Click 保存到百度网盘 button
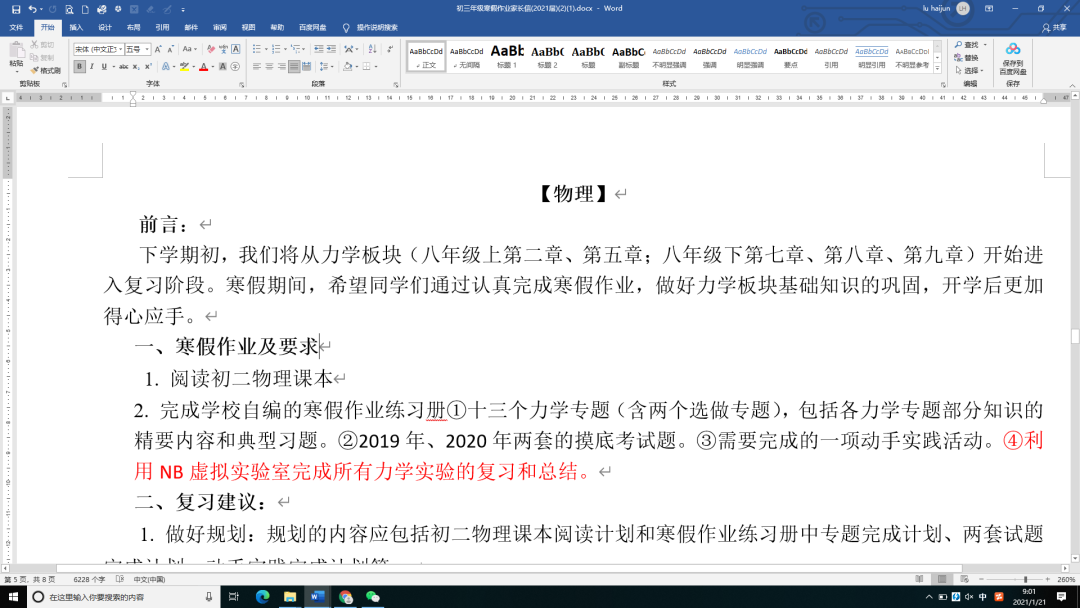 tap(1012, 59)
